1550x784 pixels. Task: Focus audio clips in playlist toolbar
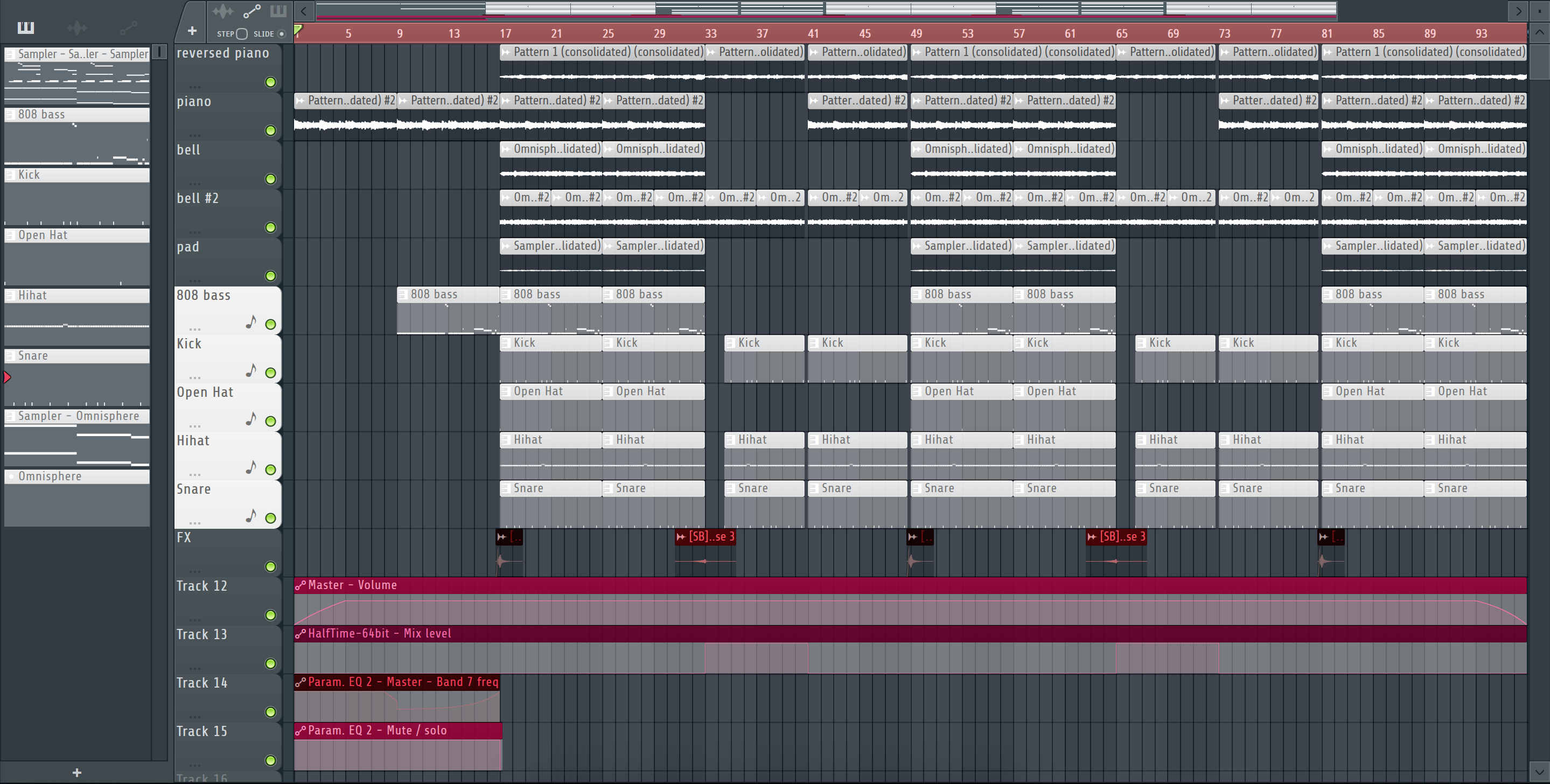point(222,11)
